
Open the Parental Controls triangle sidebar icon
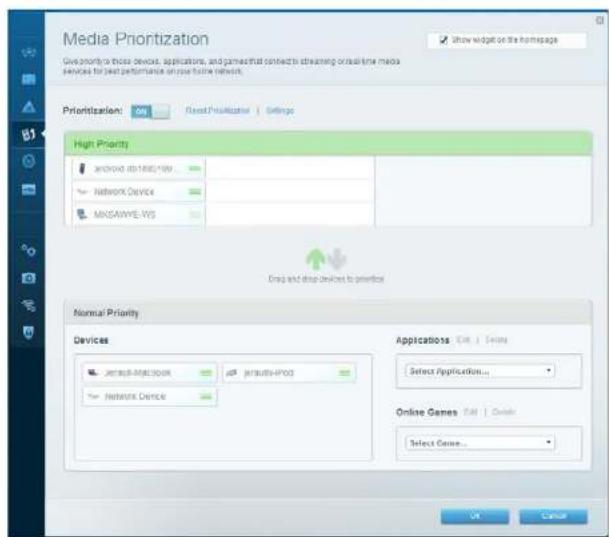pyautogui.click(x=28, y=106)
